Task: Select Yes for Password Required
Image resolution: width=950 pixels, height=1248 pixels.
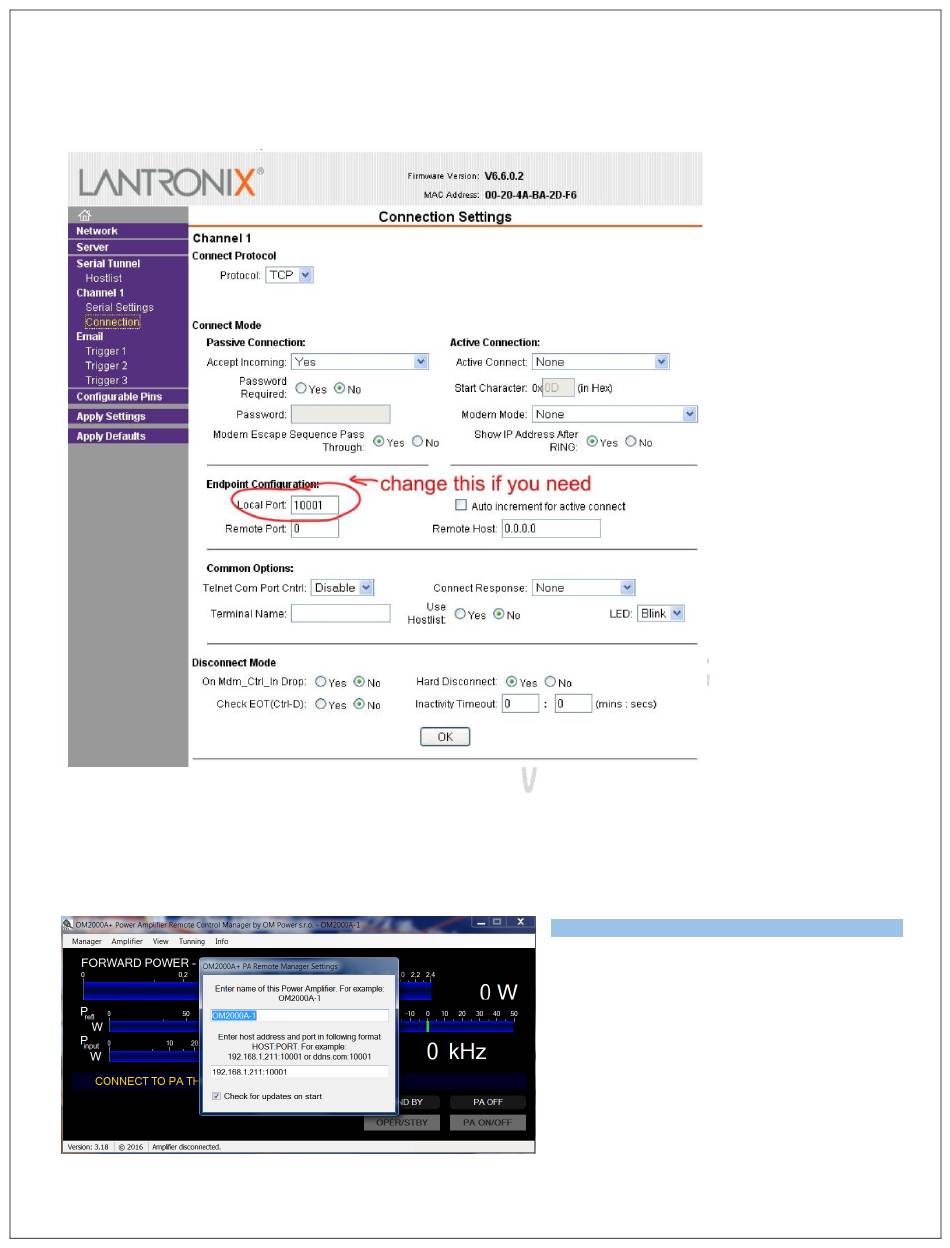Action: (301, 388)
